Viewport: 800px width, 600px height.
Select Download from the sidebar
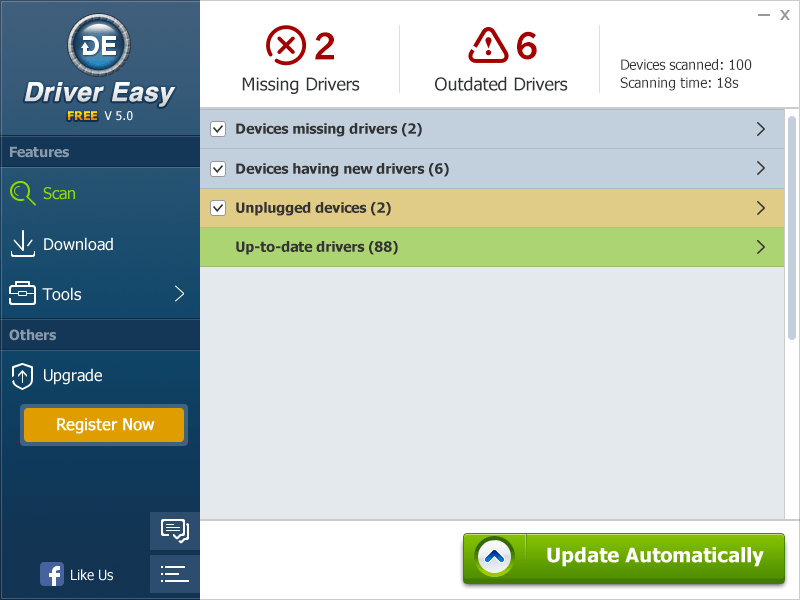(x=74, y=244)
